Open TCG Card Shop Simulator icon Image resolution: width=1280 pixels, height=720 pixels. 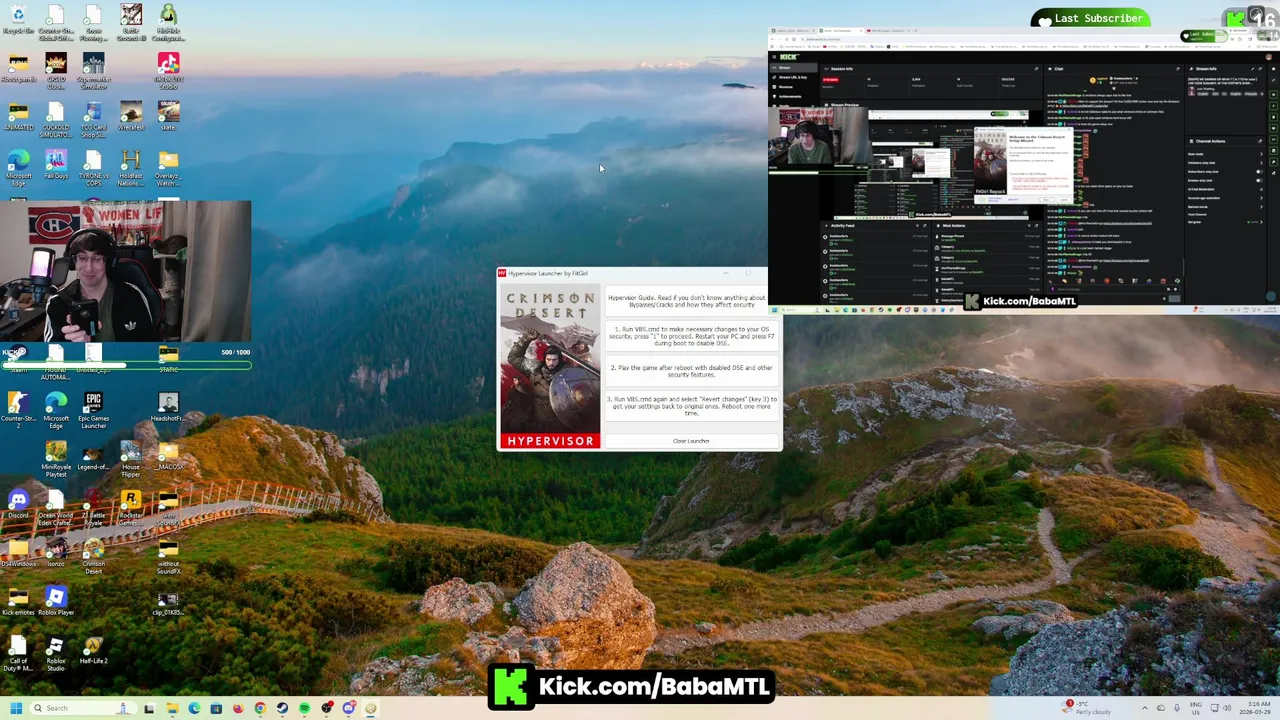tap(93, 118)
